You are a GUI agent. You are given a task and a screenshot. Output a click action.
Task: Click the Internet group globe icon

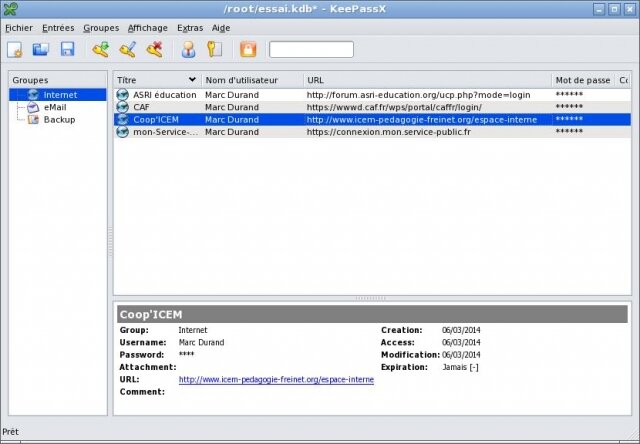click(33, 95)
